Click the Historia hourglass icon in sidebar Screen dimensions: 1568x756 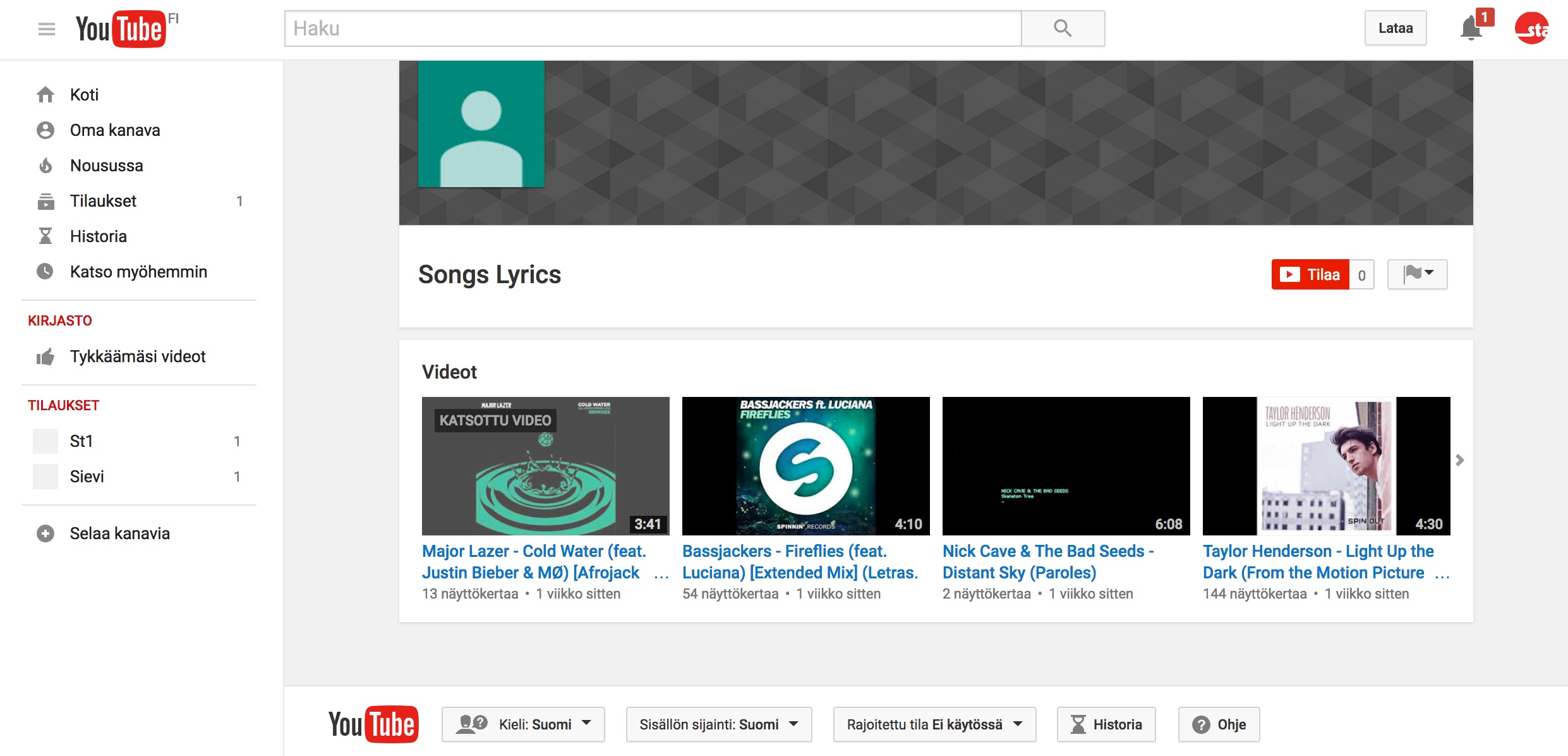coord(45,236)
